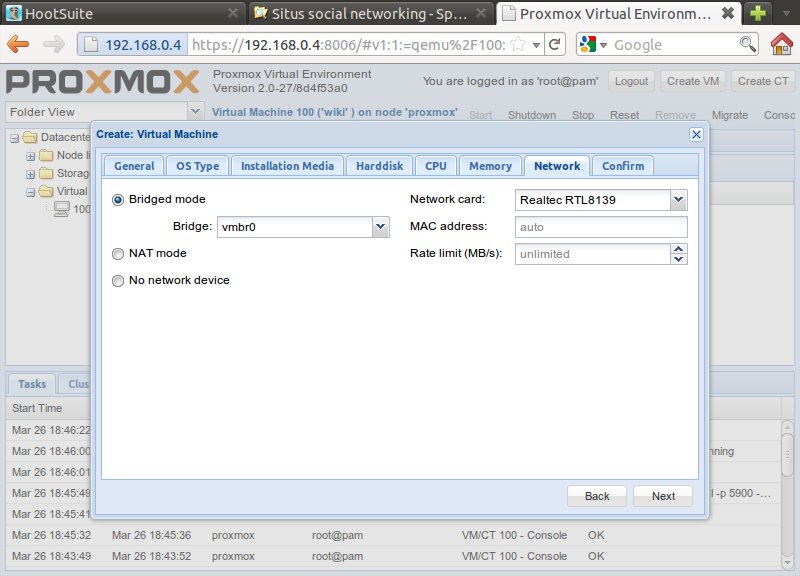Open the Bridge vmbr0 dropdown
This screenshot has height=576, width=800.
click(x=380, y=227)
